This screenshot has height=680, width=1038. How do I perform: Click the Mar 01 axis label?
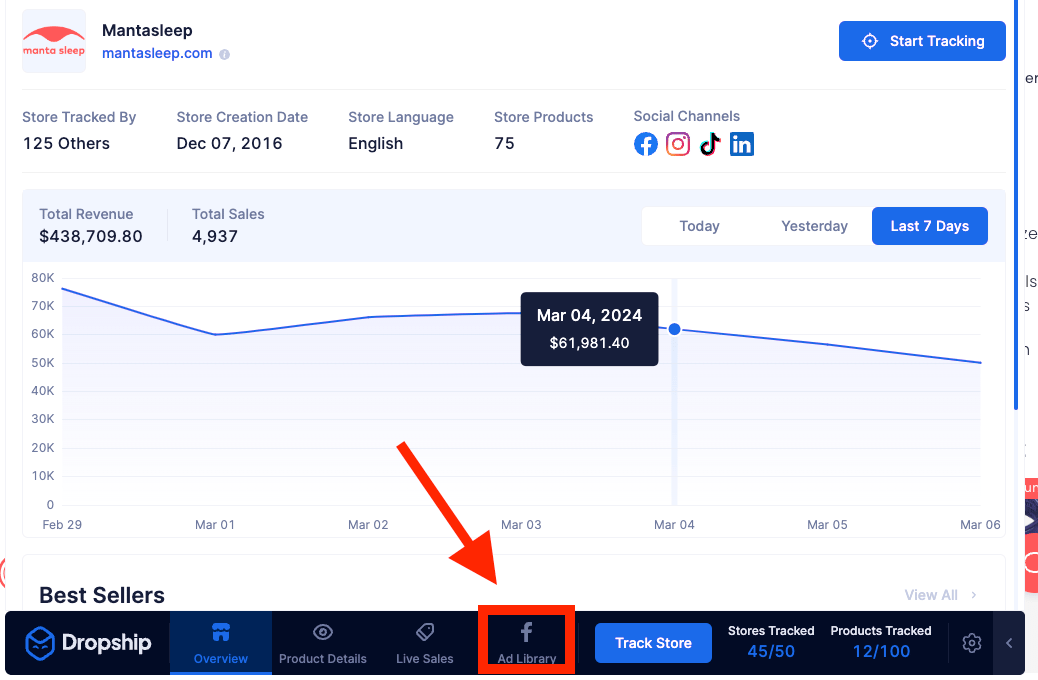click(x=214, y=525)
